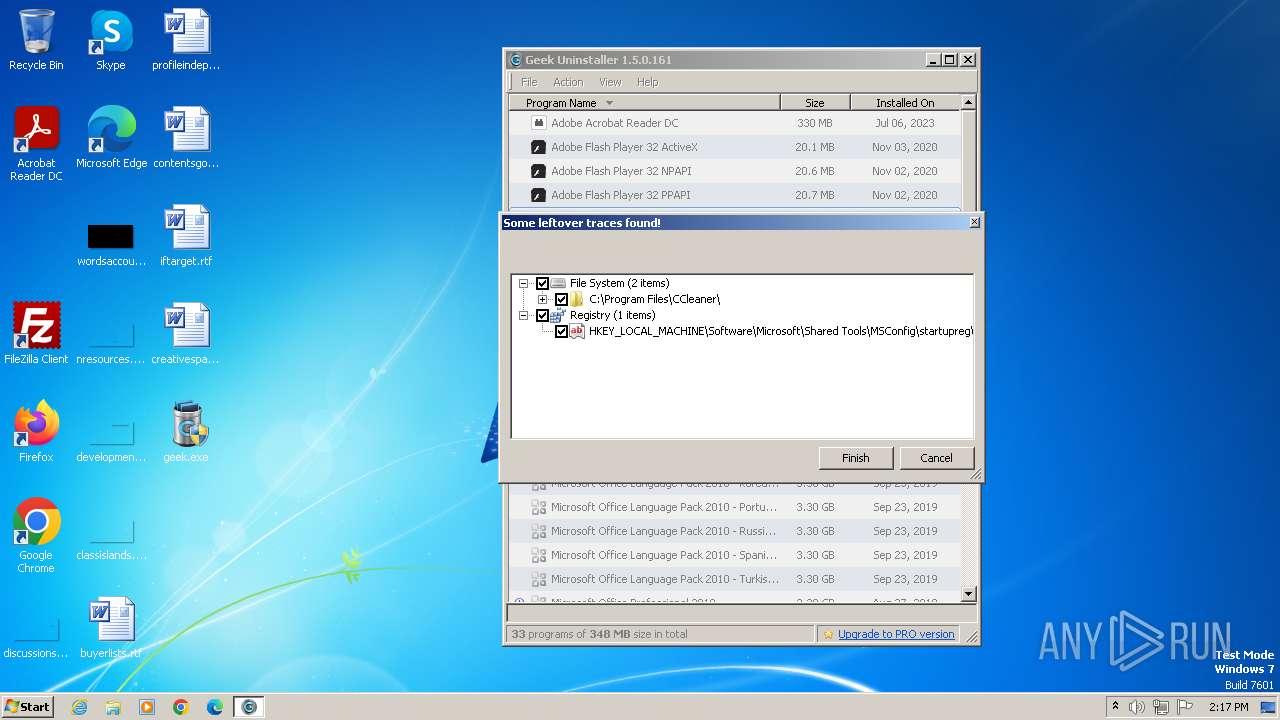Open Acrobat Reader DC desktop shortcut

36,143
